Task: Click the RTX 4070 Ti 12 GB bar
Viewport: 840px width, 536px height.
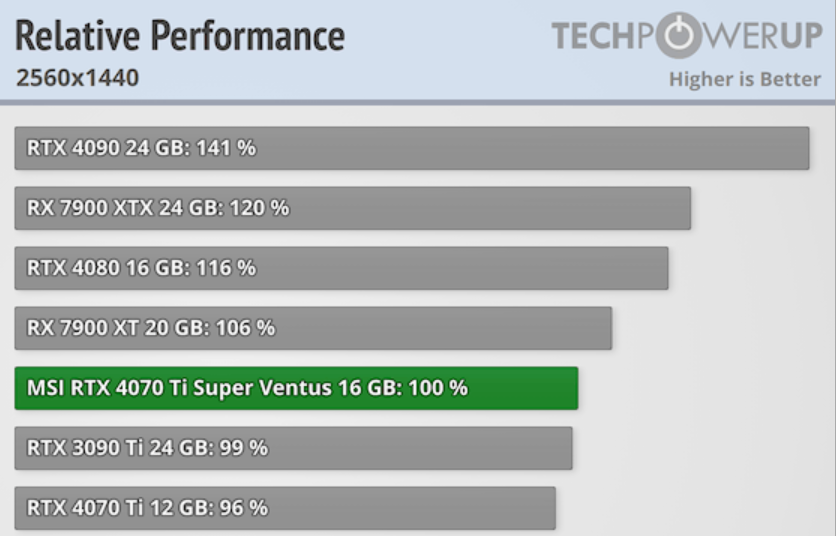Action: click(x=285, y=508)
